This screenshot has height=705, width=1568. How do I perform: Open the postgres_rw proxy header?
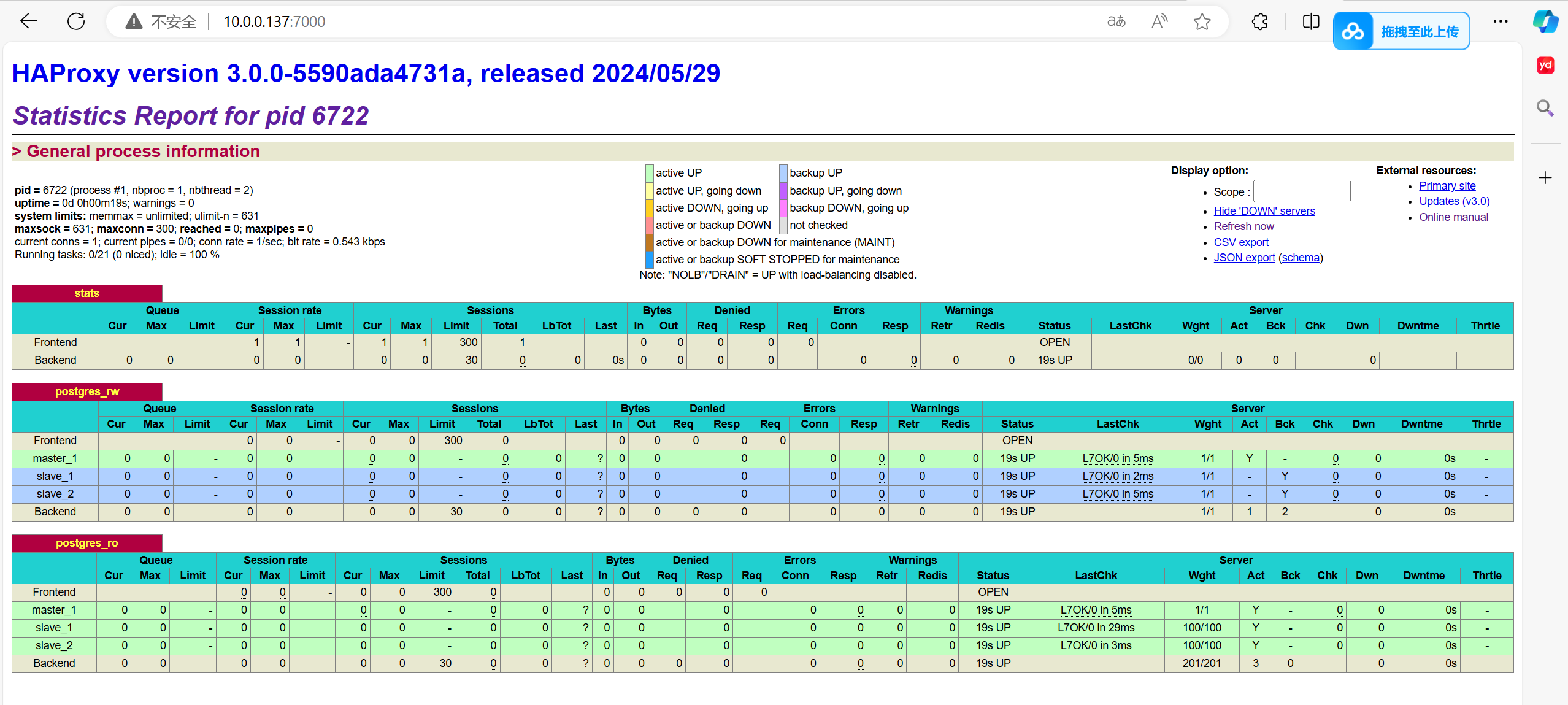click(x=87, y=391)
